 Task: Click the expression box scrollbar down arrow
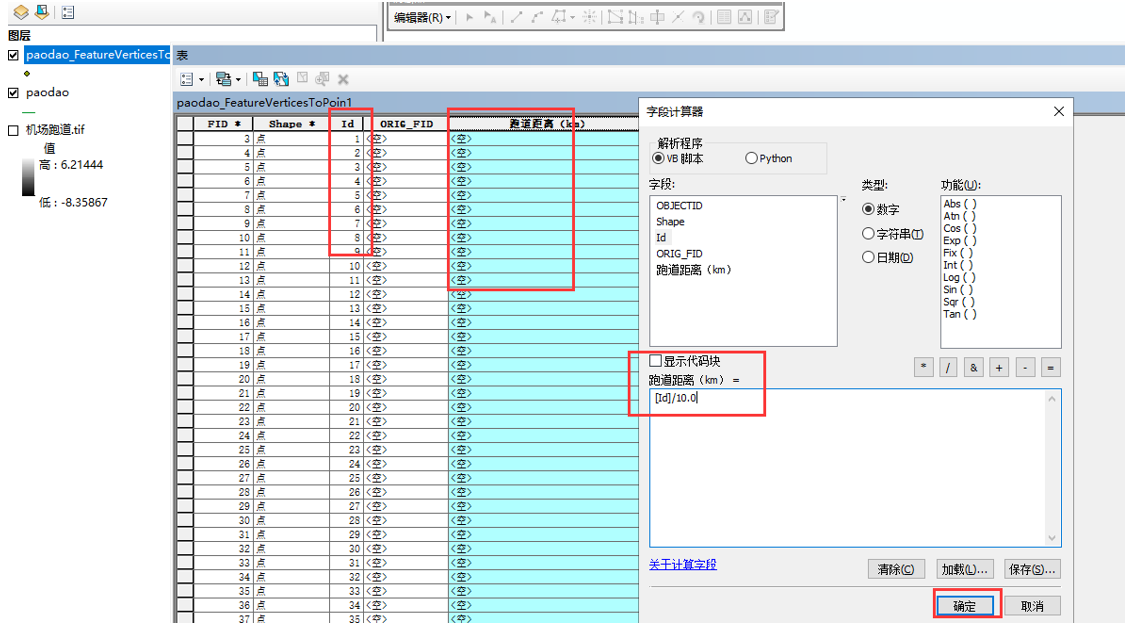pos(1052,538)
